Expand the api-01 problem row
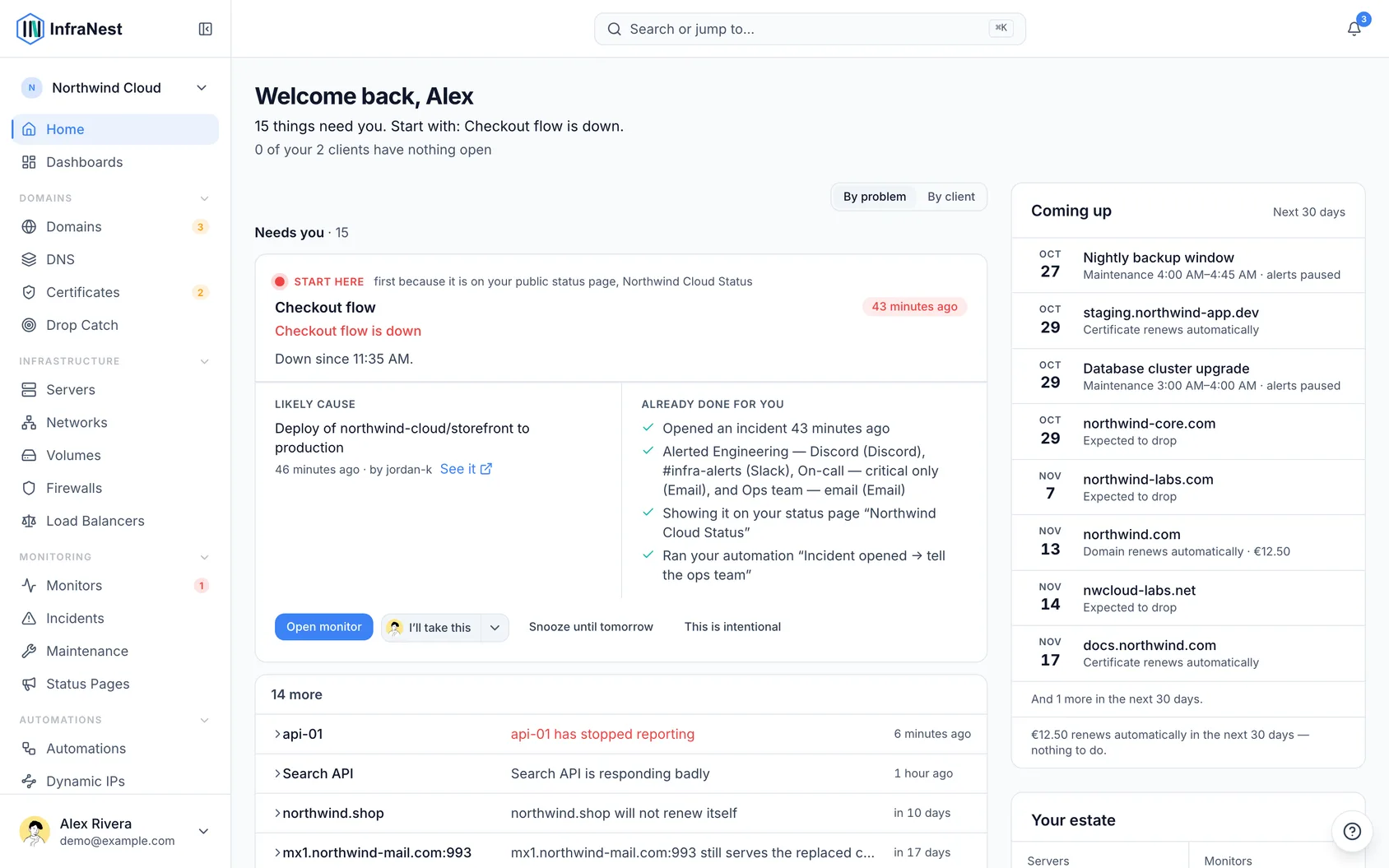 [x=621, y=734]
